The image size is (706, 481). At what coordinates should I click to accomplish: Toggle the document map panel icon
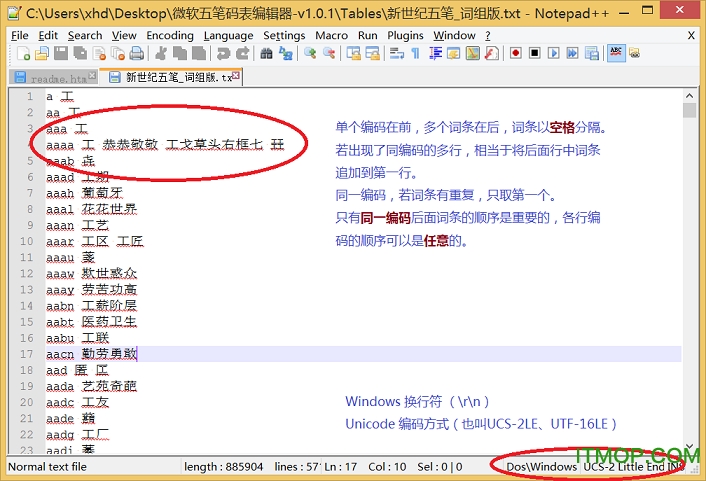(x=473, y=54)
